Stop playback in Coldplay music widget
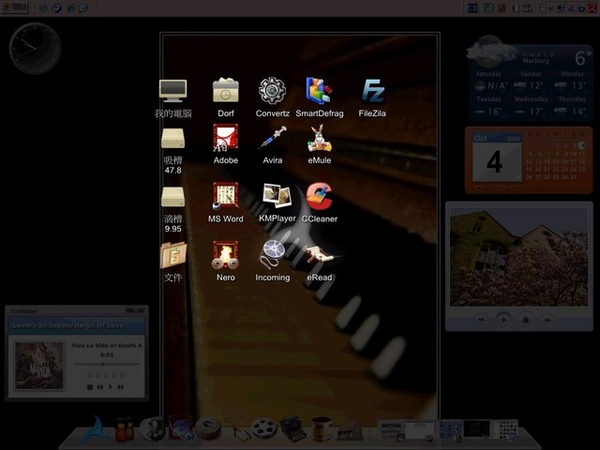The image size is (600, 450). click(90, 387)
